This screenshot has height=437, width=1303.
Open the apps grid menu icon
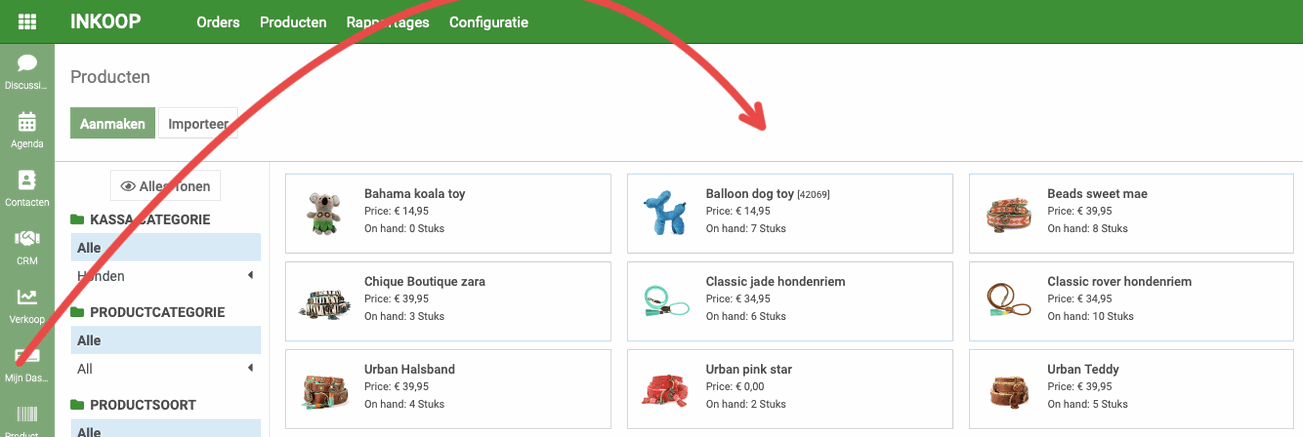pyautogui.click(x=27, y=22)
